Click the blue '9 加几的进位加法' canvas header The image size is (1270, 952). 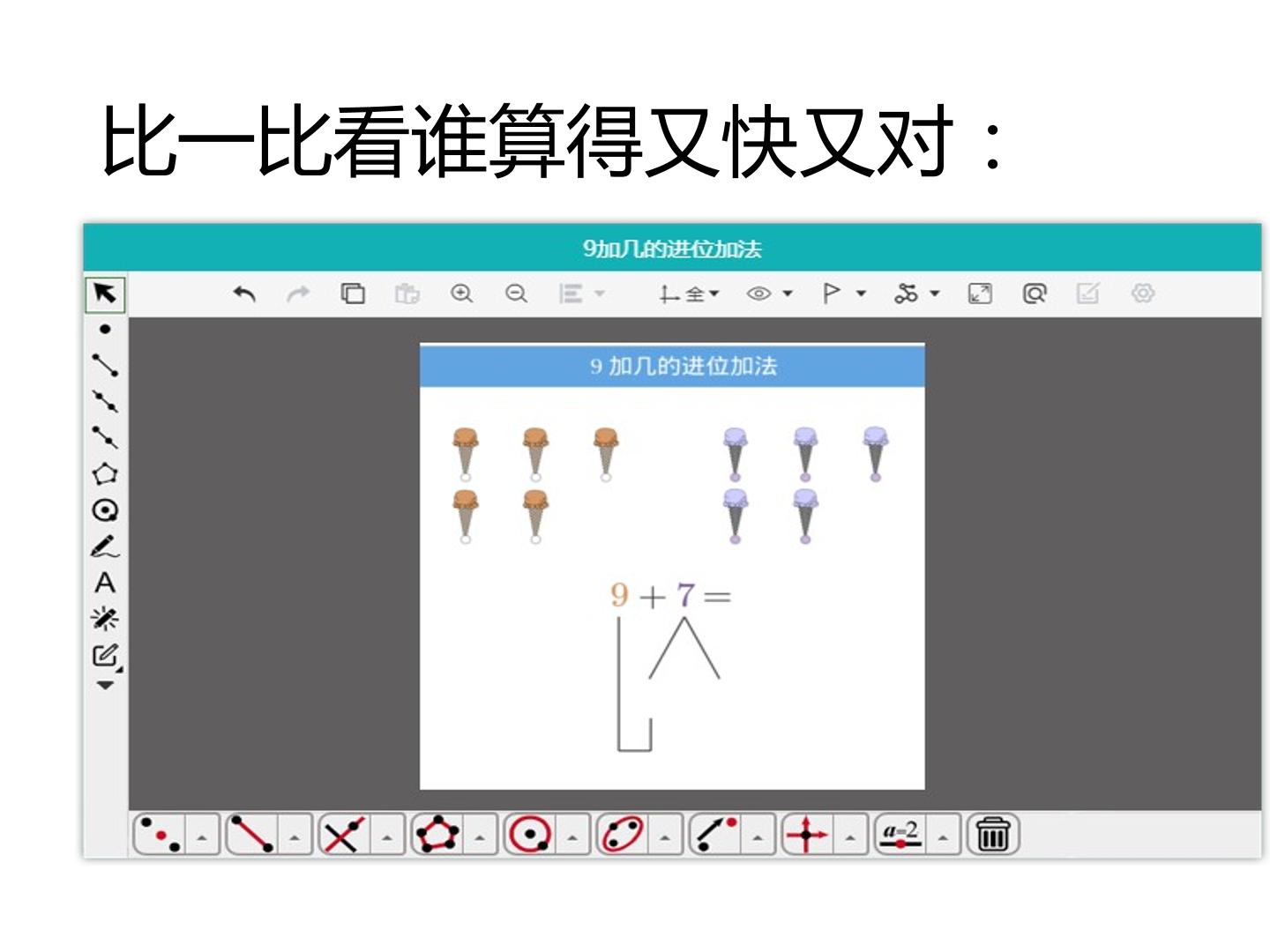click(672, 366)
